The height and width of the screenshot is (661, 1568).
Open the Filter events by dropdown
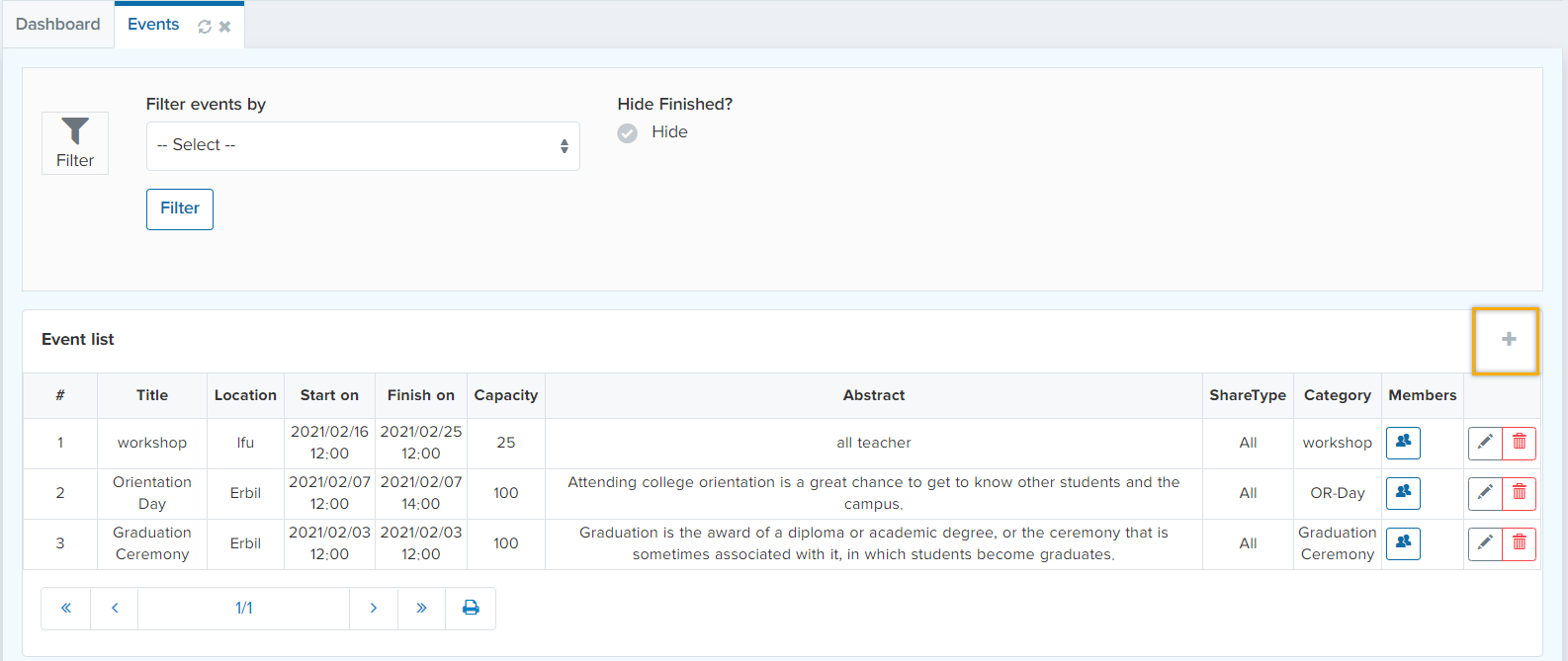tap(362, 146)
